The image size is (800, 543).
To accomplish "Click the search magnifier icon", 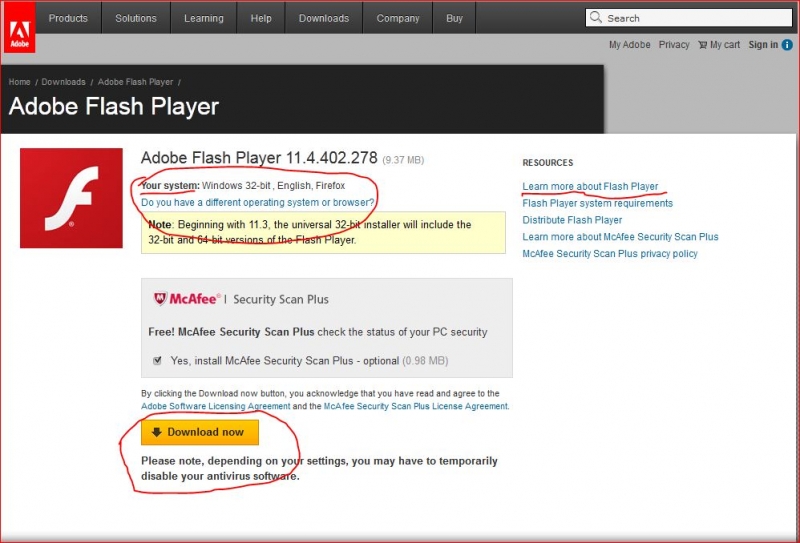I will coord(596,18).
